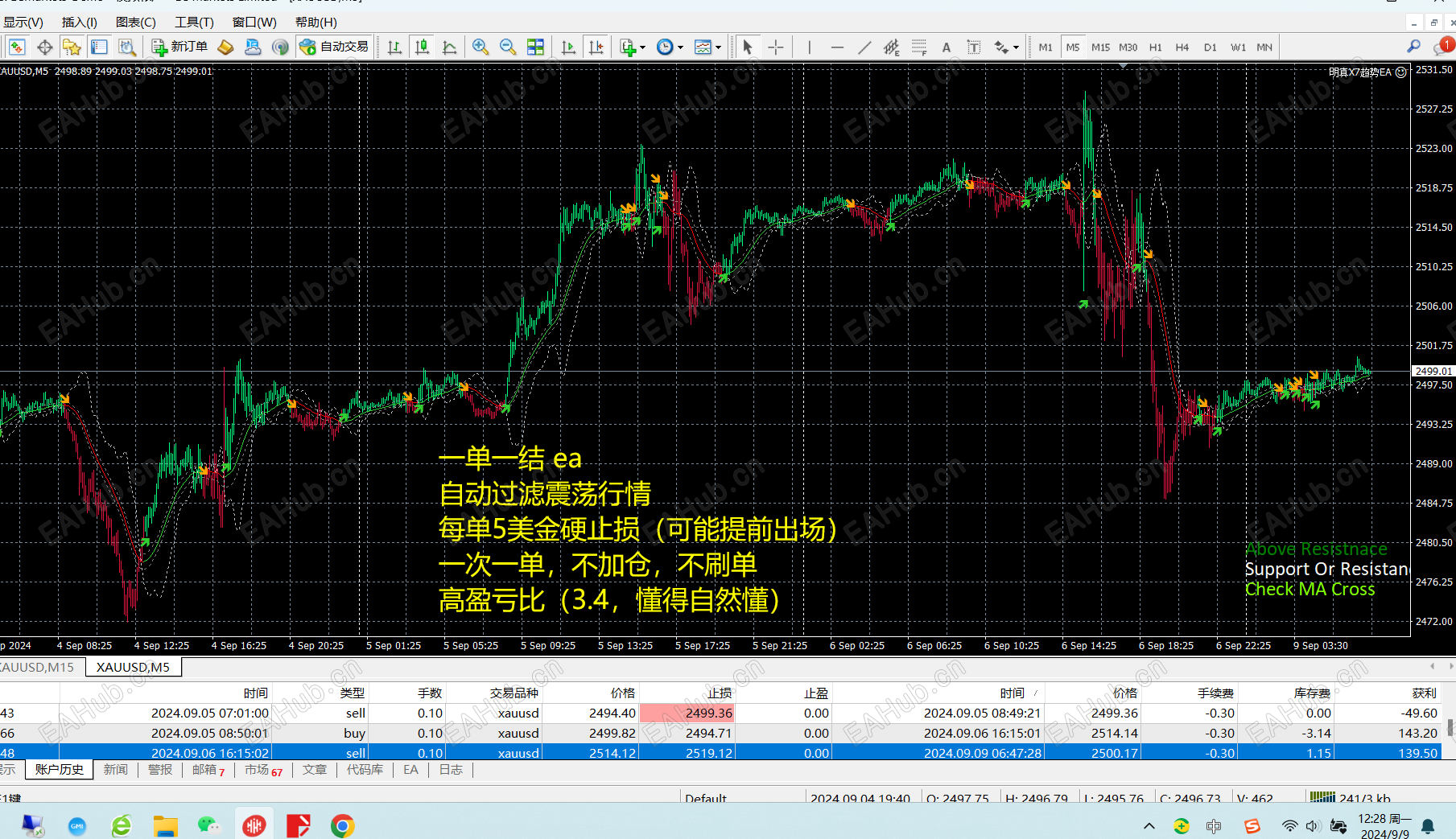Viewport: 1456px width, 839px height.
Task: Open the 警报 alerts tab
Action: 160,770
